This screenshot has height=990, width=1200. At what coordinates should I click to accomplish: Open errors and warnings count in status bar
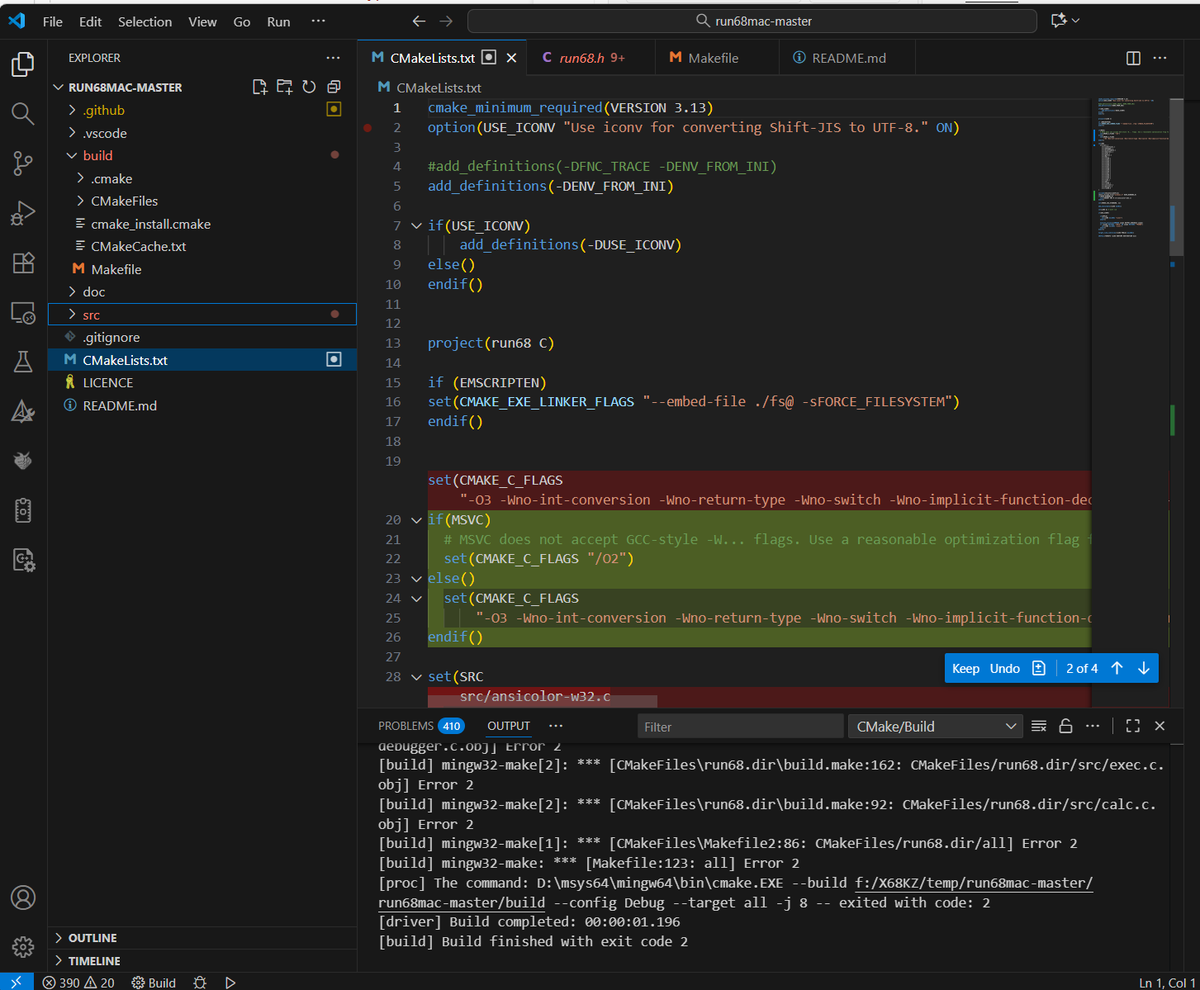pyautogui.click(x=78, y=982)
